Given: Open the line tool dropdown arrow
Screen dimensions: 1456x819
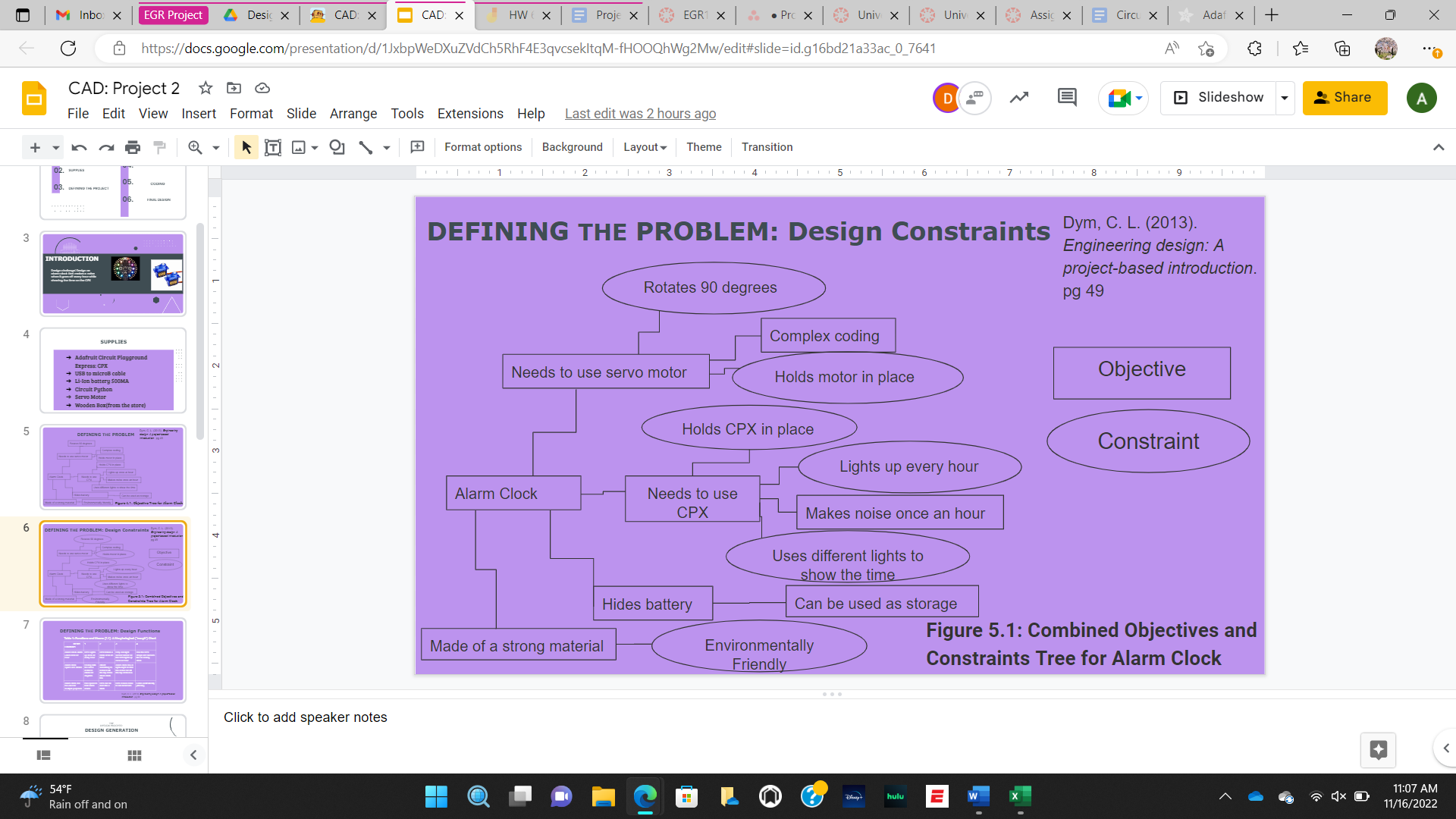Looking at the screenshot, I should click(x=385, y=147).
